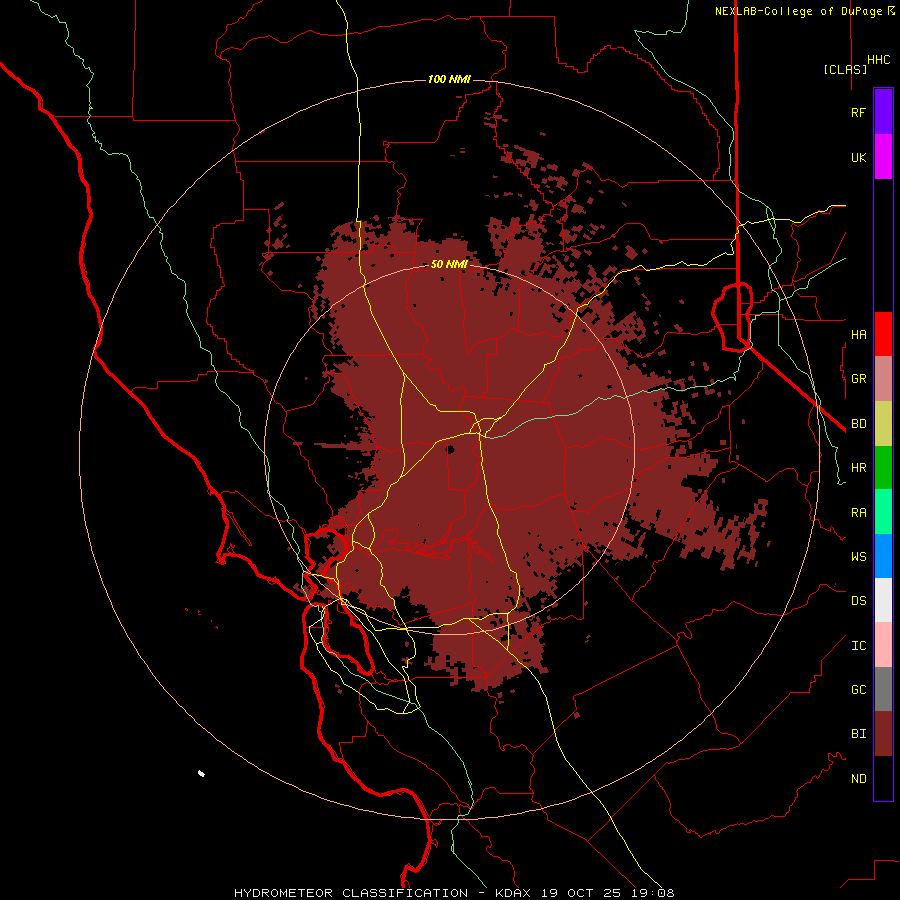Click the BD yellow legend swatch
Viewport: 900px width, 900px height.
883,424
